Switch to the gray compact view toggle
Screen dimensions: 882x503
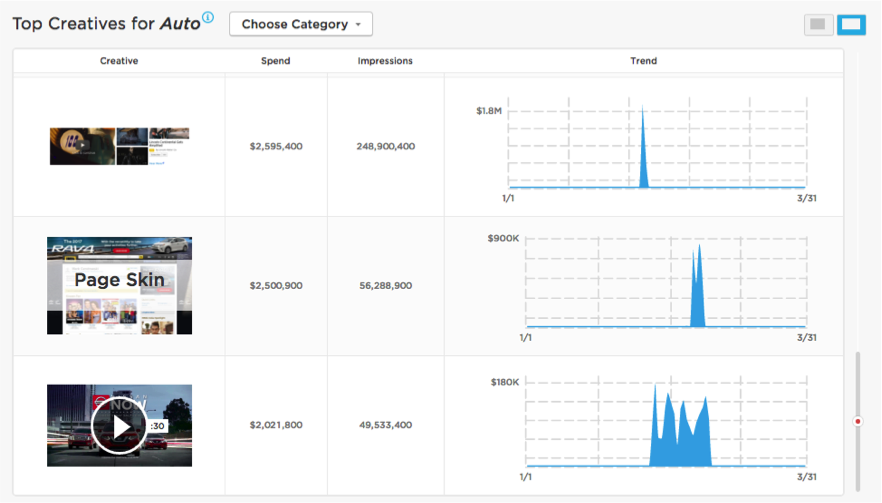tap(818, 24)
